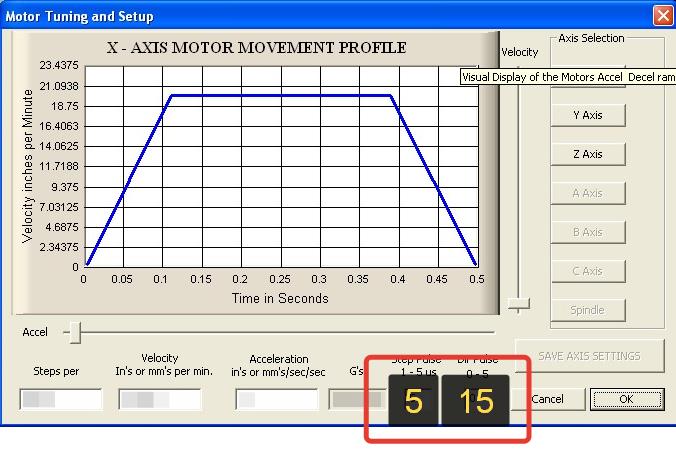Image resolution: width=676 pixels, height=452 pixels.
Task: Click the 'Visual Display of the Motors' tooltip
Action: pos(568,77)
